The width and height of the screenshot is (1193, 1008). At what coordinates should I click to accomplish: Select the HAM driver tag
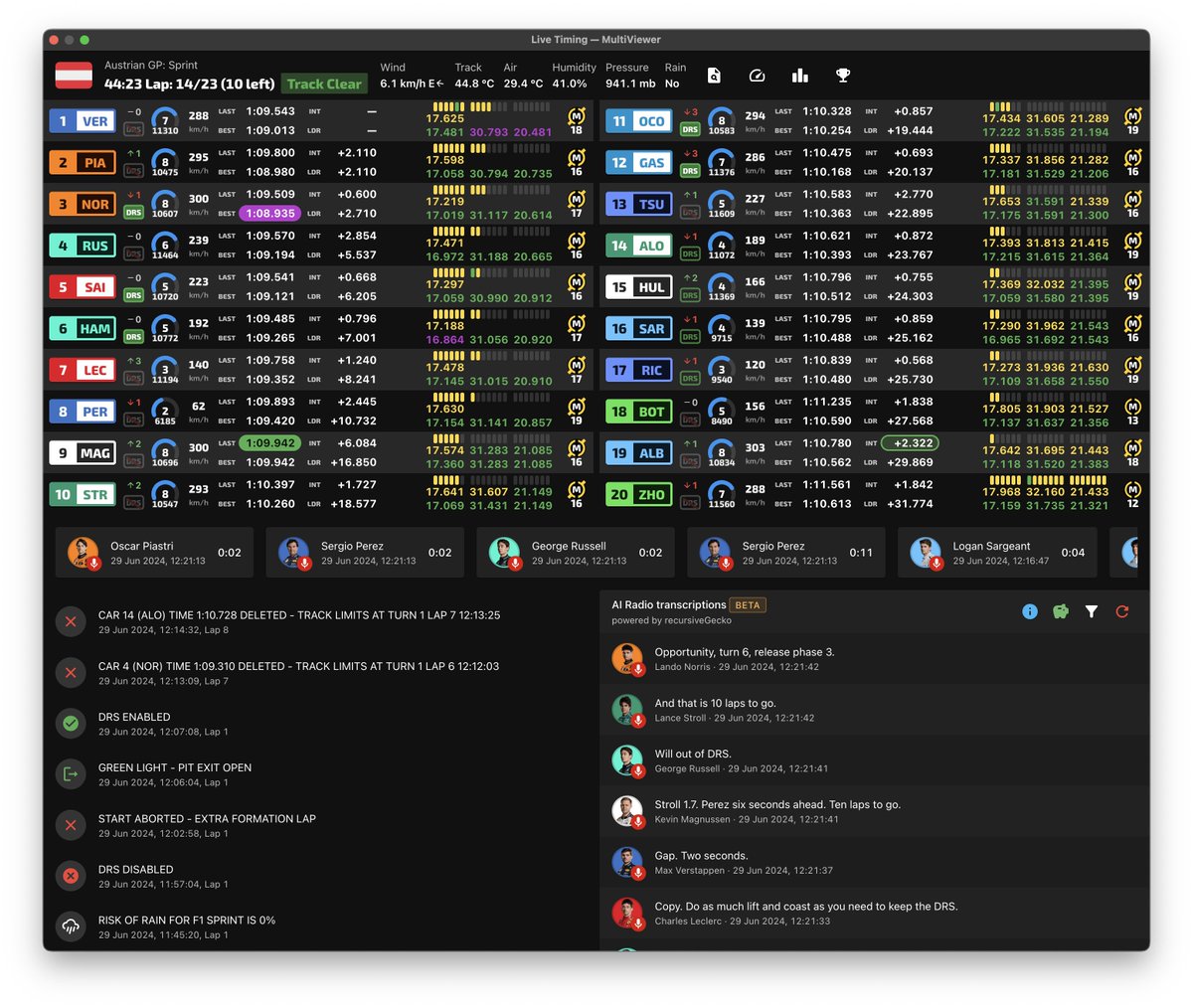click(x=83, y=328)
